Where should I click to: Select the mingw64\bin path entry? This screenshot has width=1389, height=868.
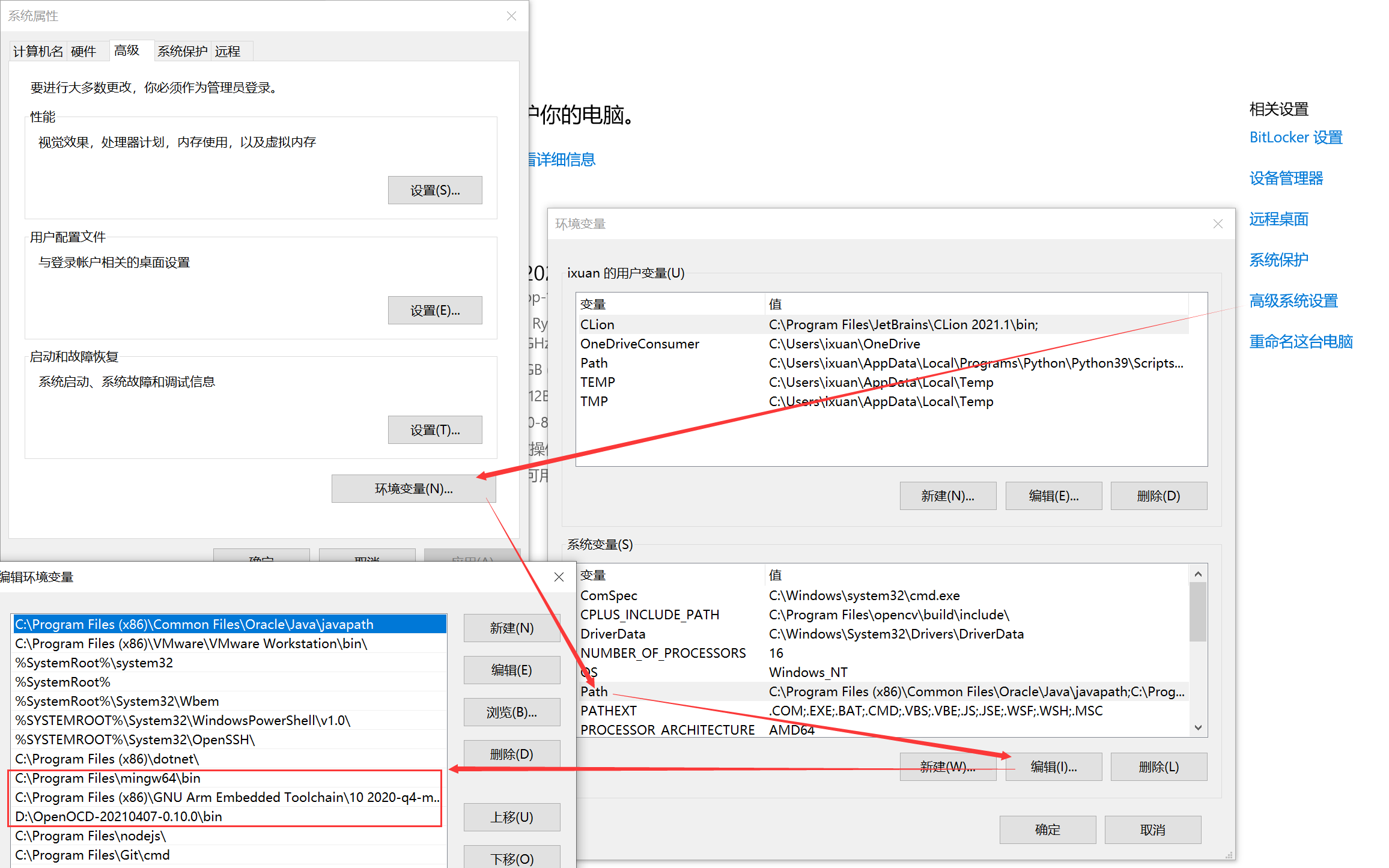pos(108,778)
